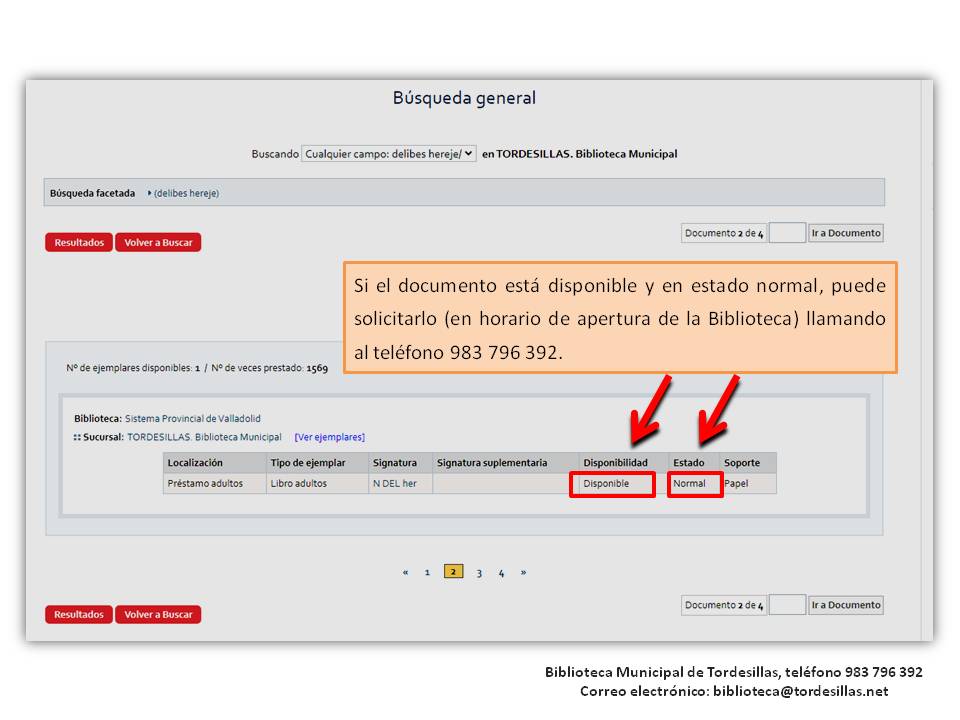Click the Estado column header
This screenshot has width=960, height=720.
pyautogui.click(x=694, y=463)
